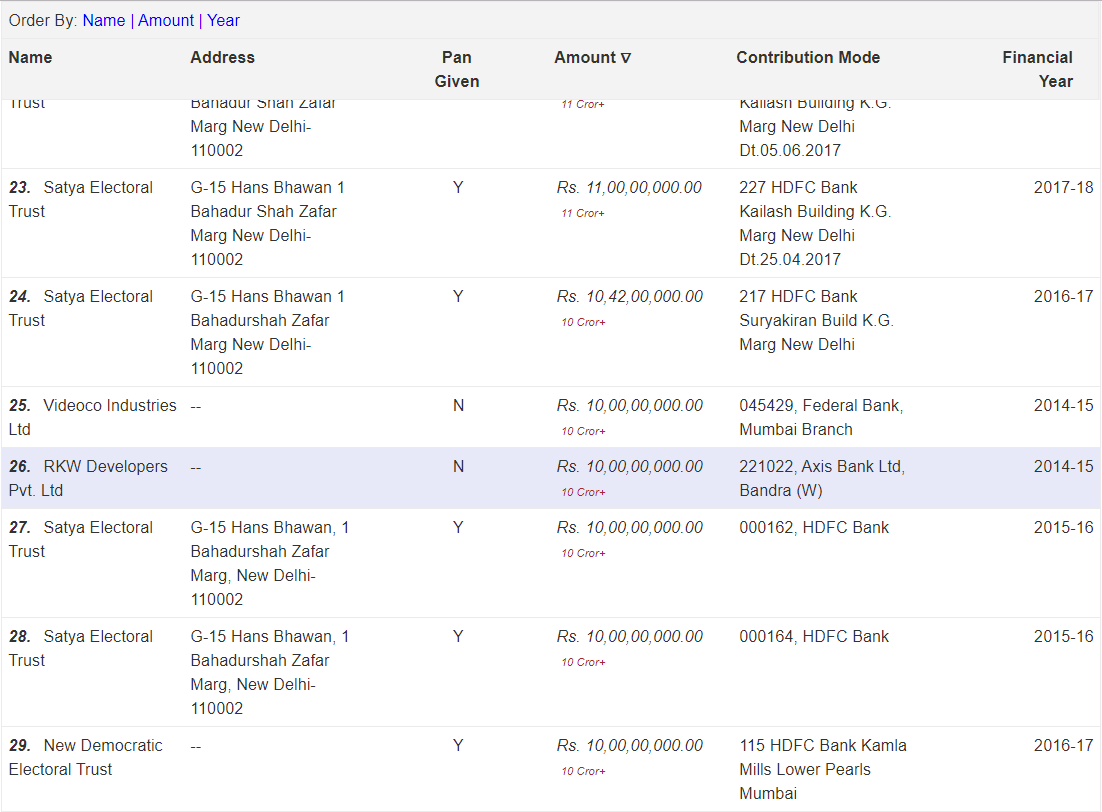This screenshot has height=812, width=1102.
Task: Click '217 HDFC Bank Suryakiran' contribution mode
Action: pos(817,321)
